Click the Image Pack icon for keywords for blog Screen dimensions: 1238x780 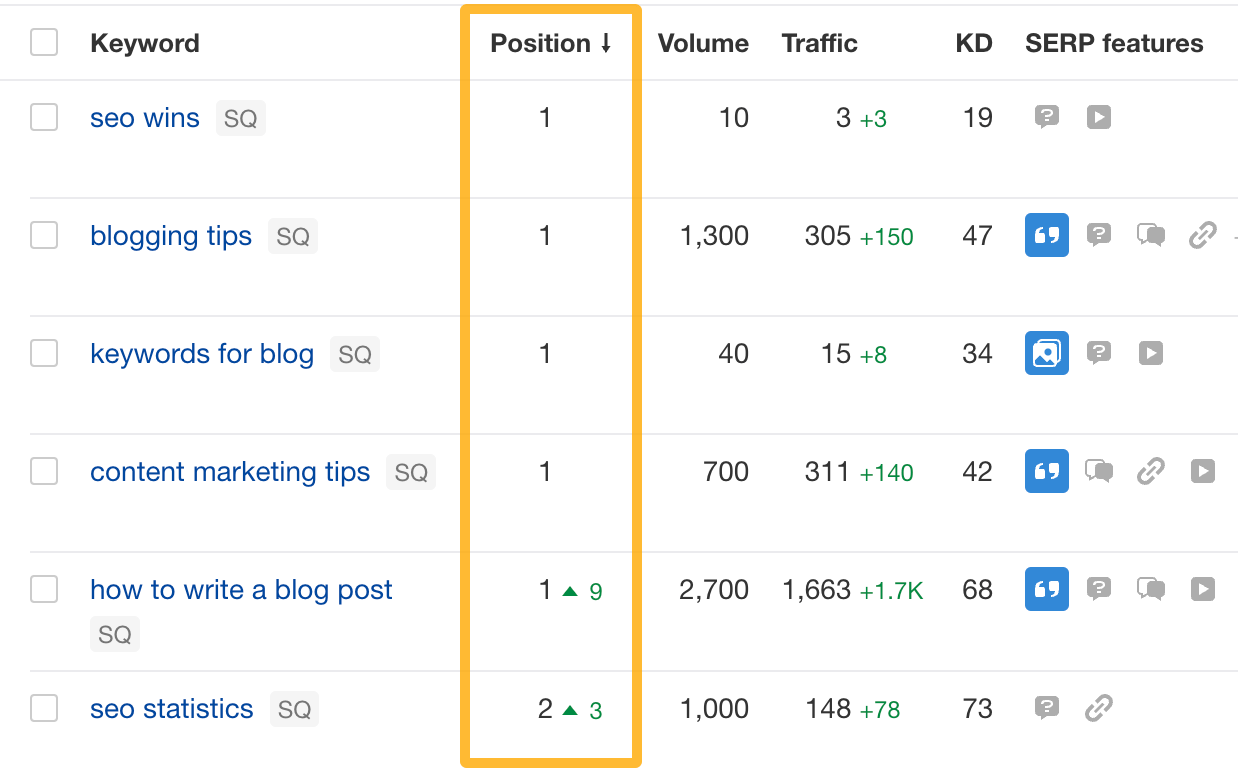[1046, 353]
